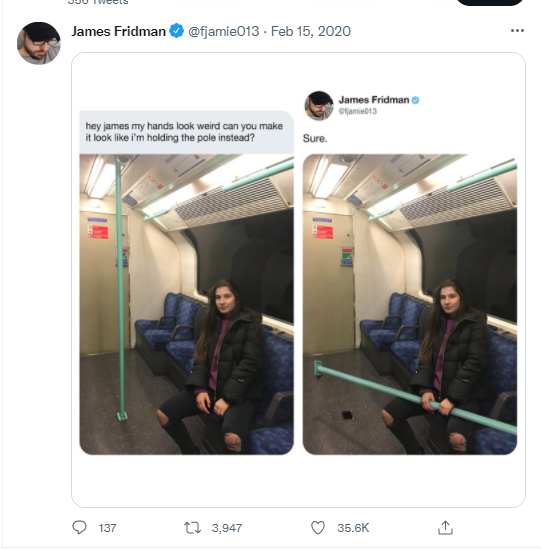Click the retweet arrows icon
Screen dimensions: 541x549
click(x=192, y=528)
